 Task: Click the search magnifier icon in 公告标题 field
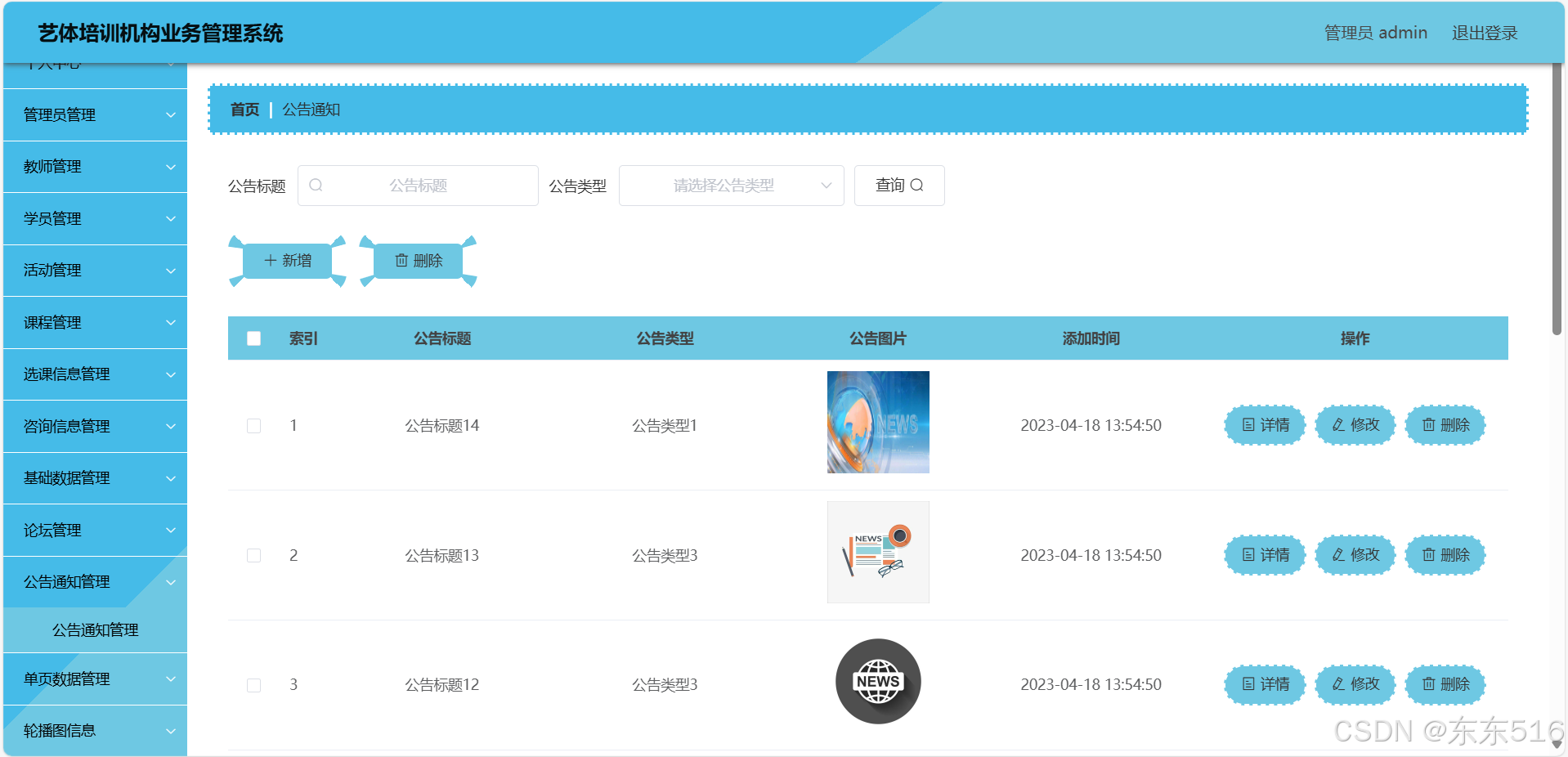point(316,186)
